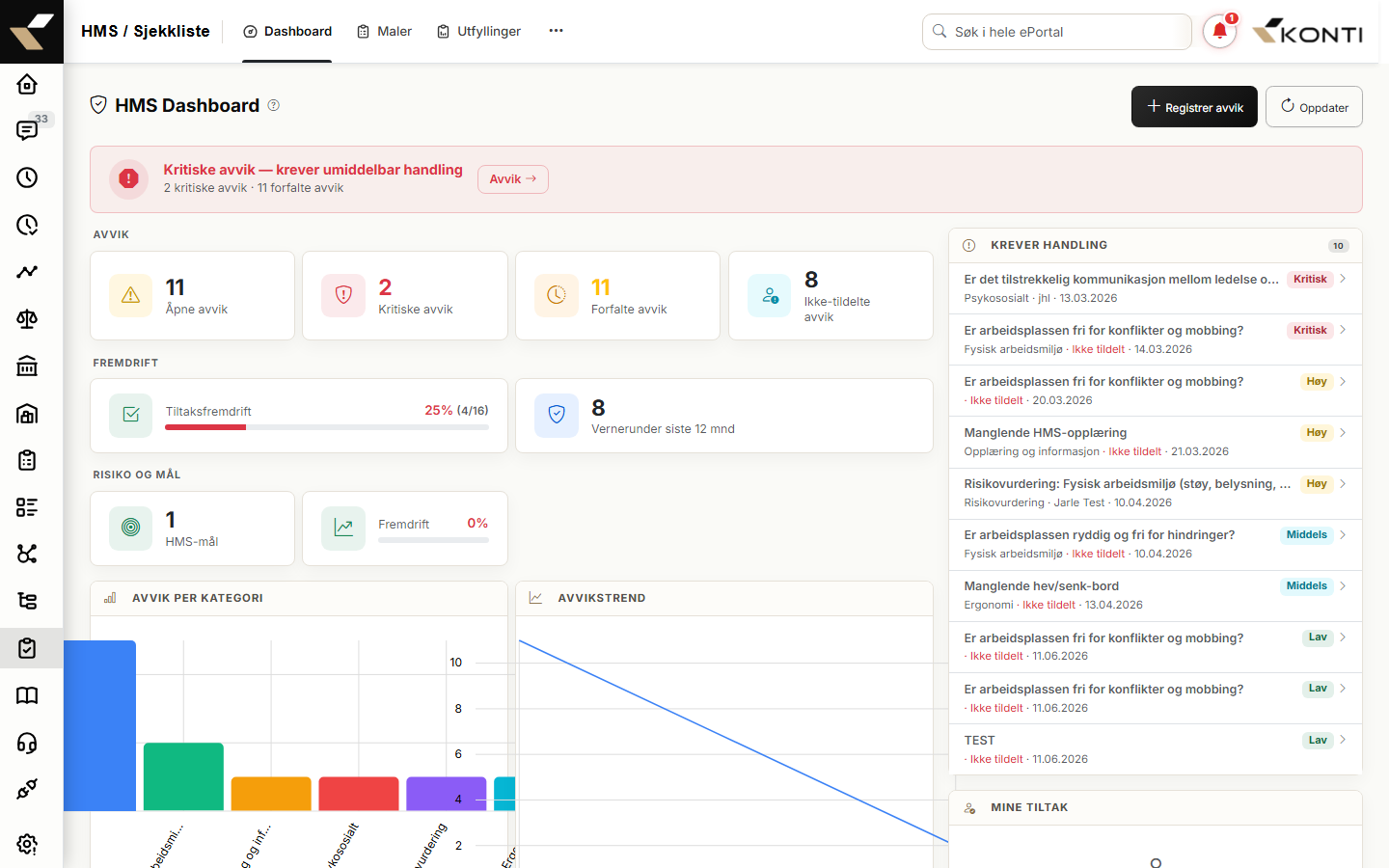Open the headset support sidebar icon
The image size is (1389, 868).
point(27,743)
